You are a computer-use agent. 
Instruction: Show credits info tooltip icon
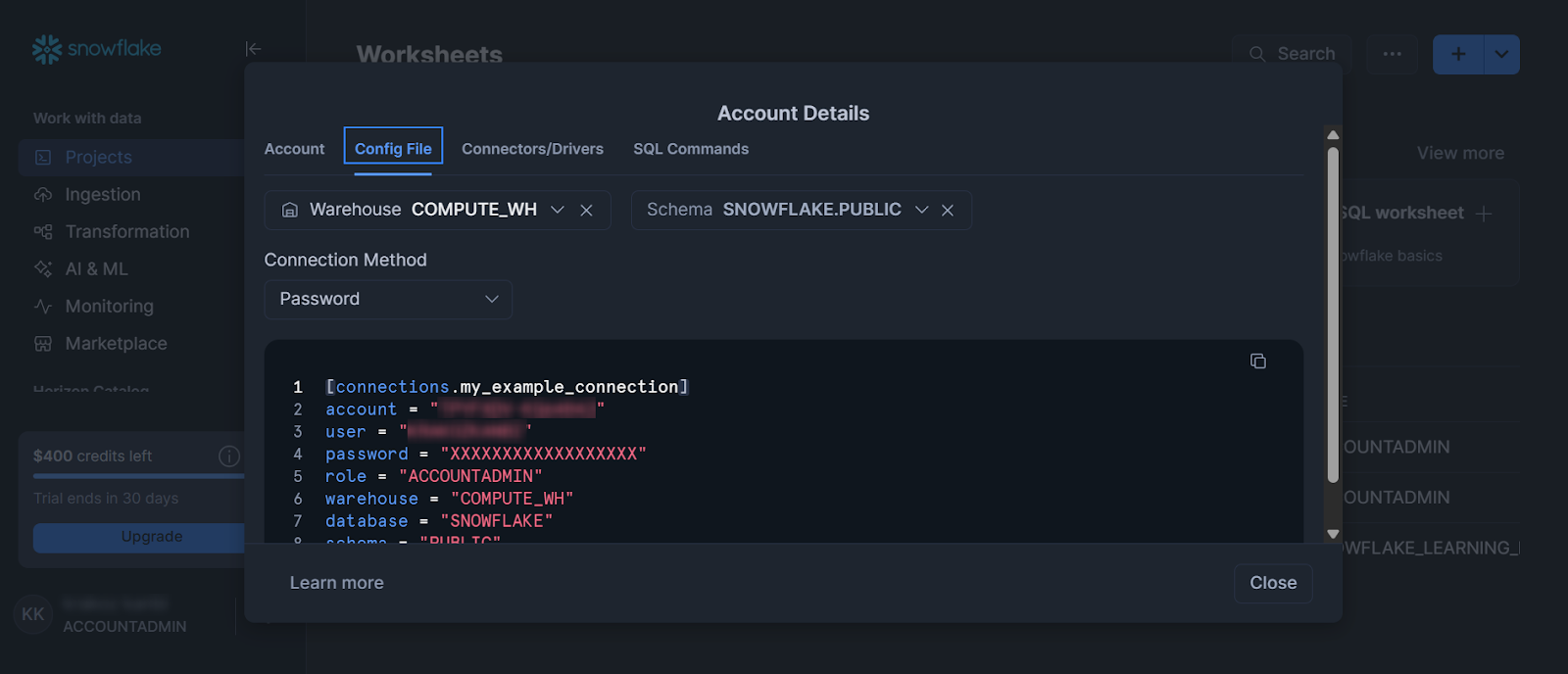[x=229, y=456]
